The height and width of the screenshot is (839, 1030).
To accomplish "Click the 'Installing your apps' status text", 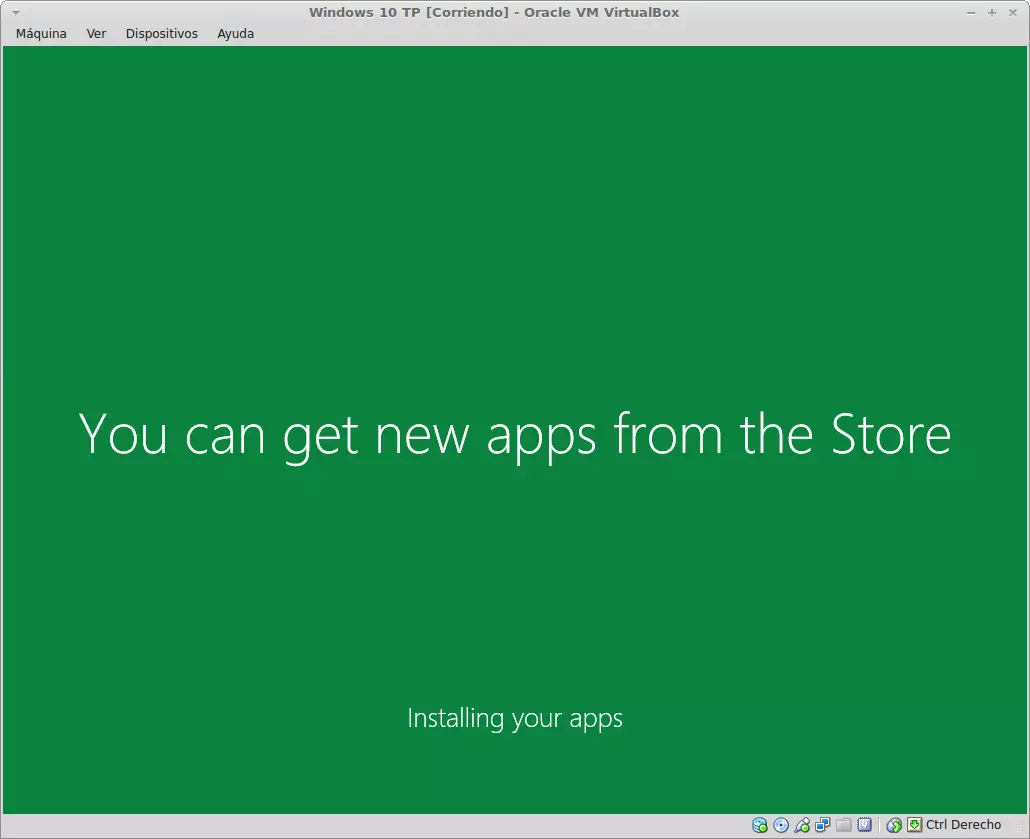I will 515,718.
